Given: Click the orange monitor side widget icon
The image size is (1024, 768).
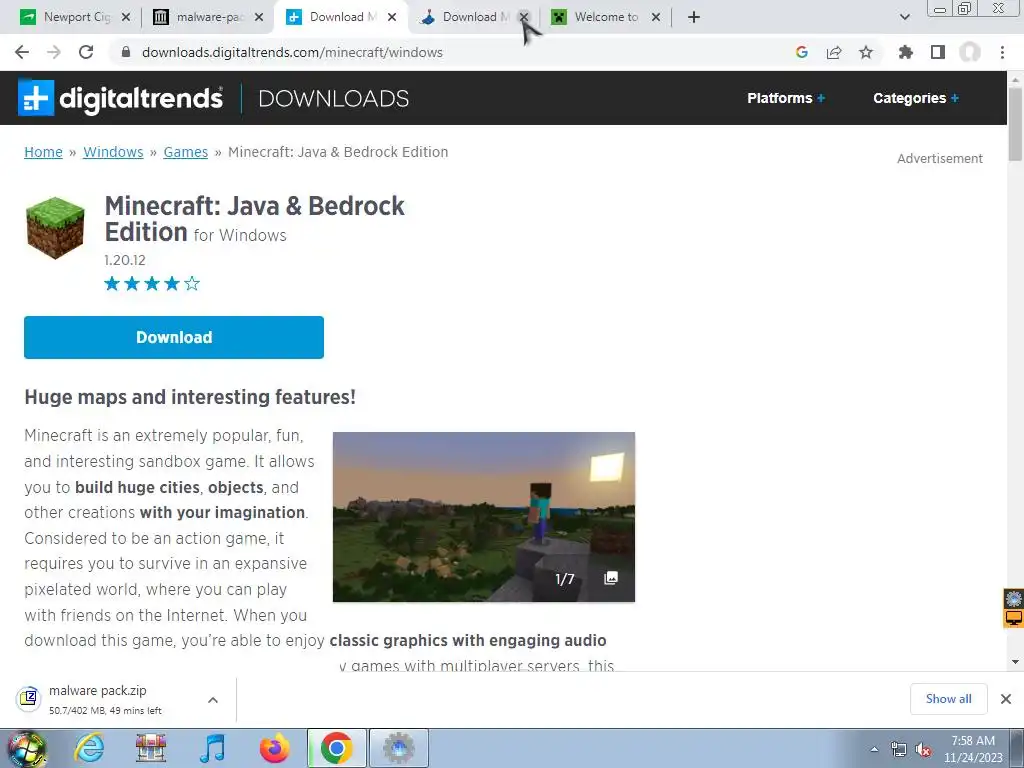Looking at the screenshot, I should 1014,618.
